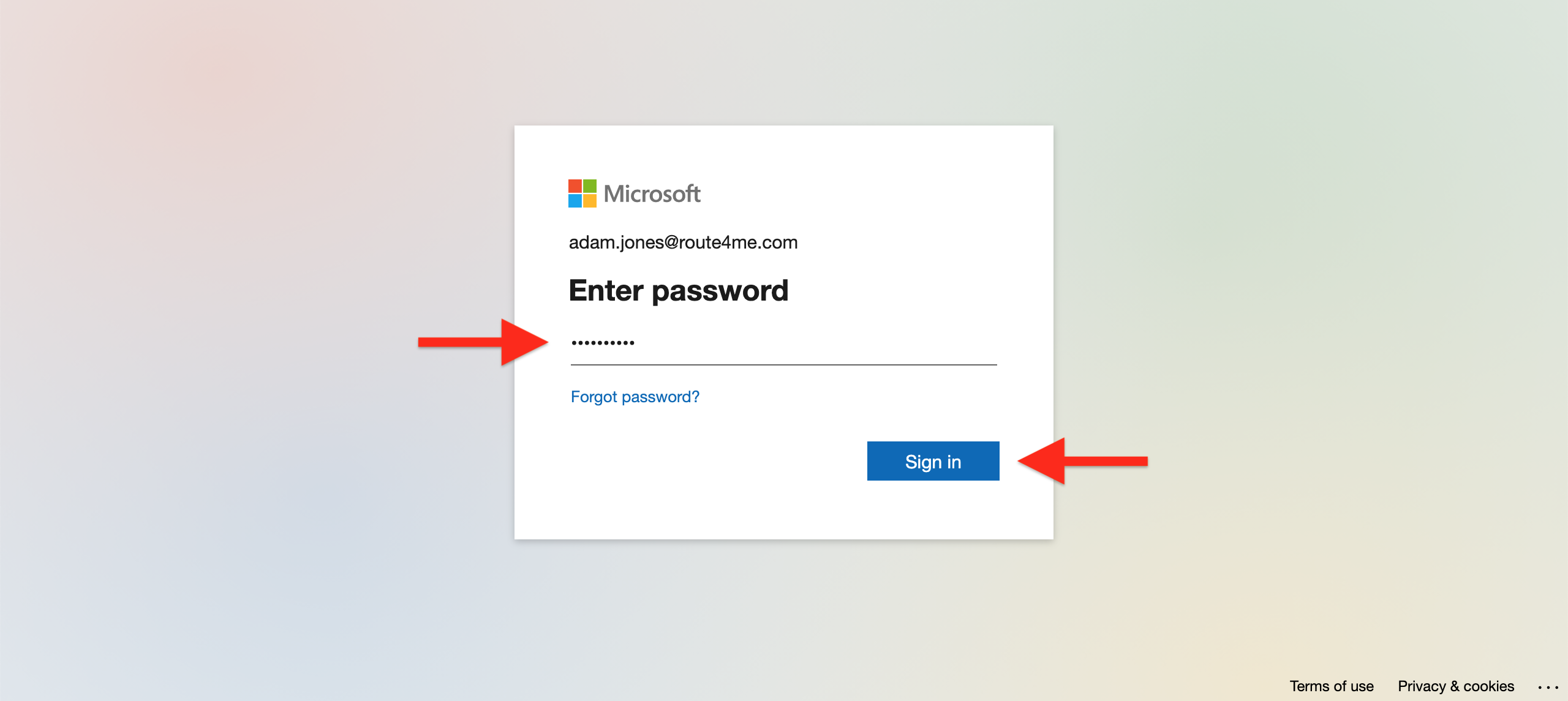Open the Privacy & cookies link
Screen dimensions: 1568x701
tap(1456, 686)
